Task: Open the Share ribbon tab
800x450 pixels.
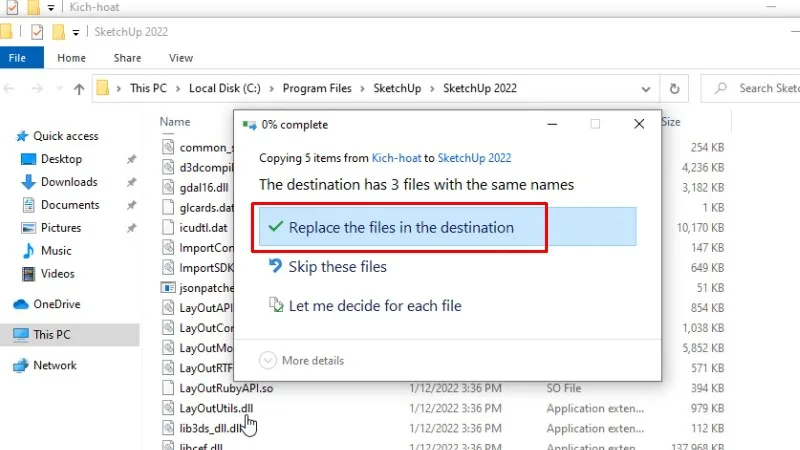Action: [127, 58]
